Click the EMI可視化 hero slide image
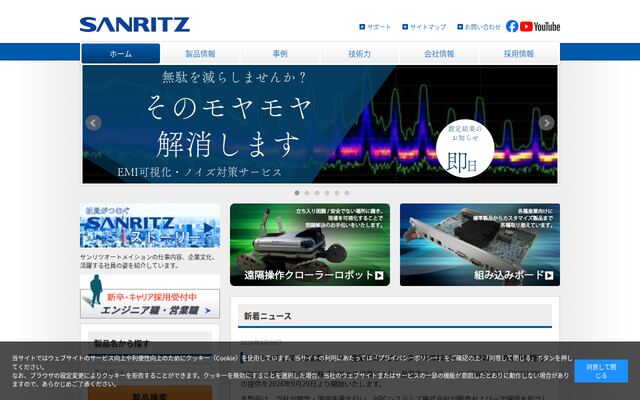Image resolution: width=640 pixels, height=400 pixels. 320,124
